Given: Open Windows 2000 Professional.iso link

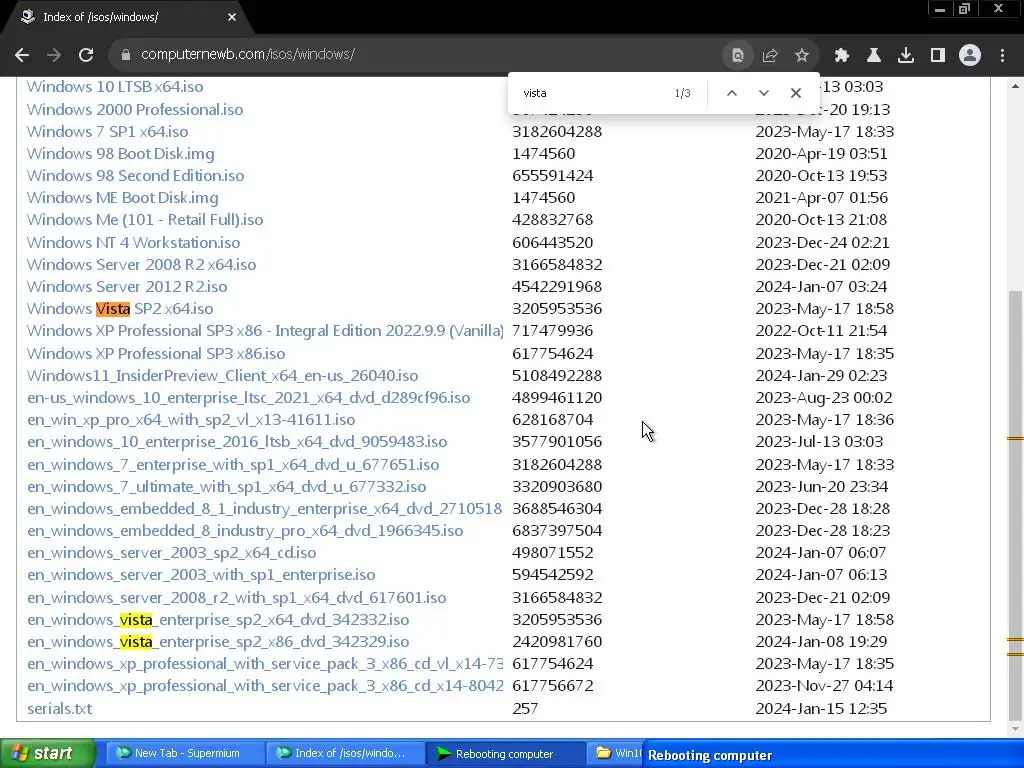Looking at the screenshot, I should pos(135,110).
